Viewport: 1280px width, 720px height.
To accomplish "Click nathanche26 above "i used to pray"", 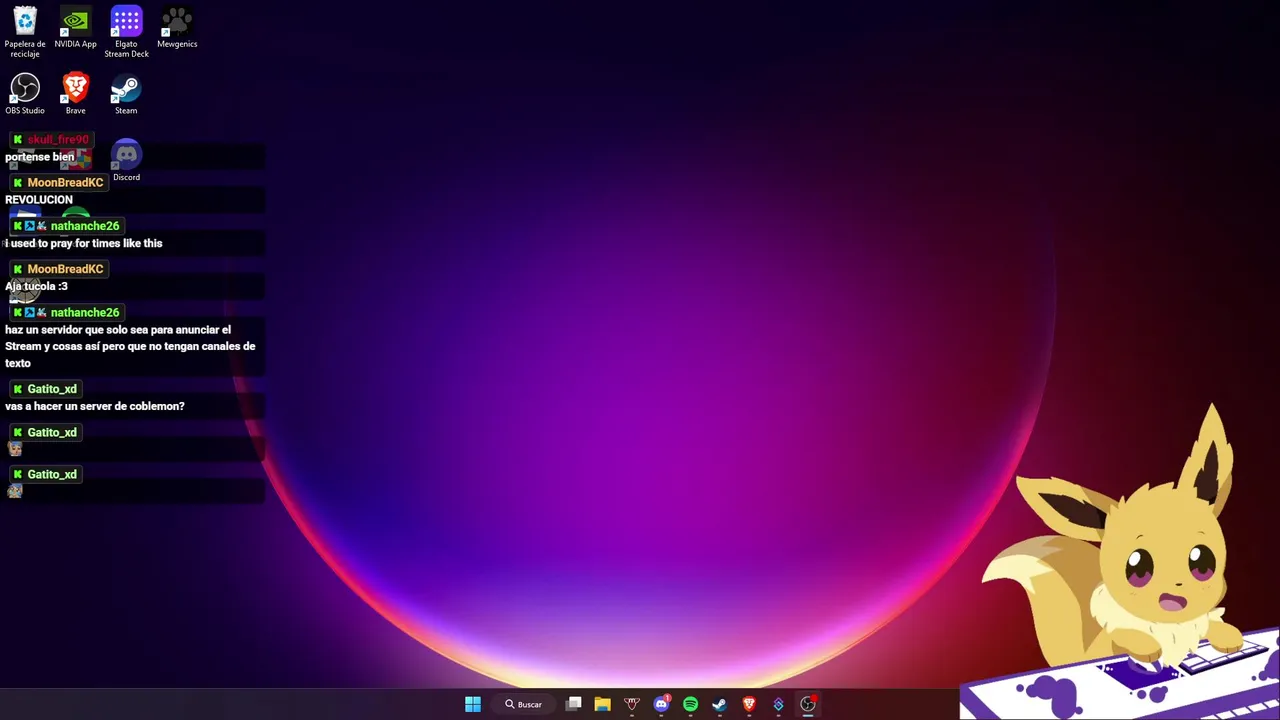I will pos(85,226).
